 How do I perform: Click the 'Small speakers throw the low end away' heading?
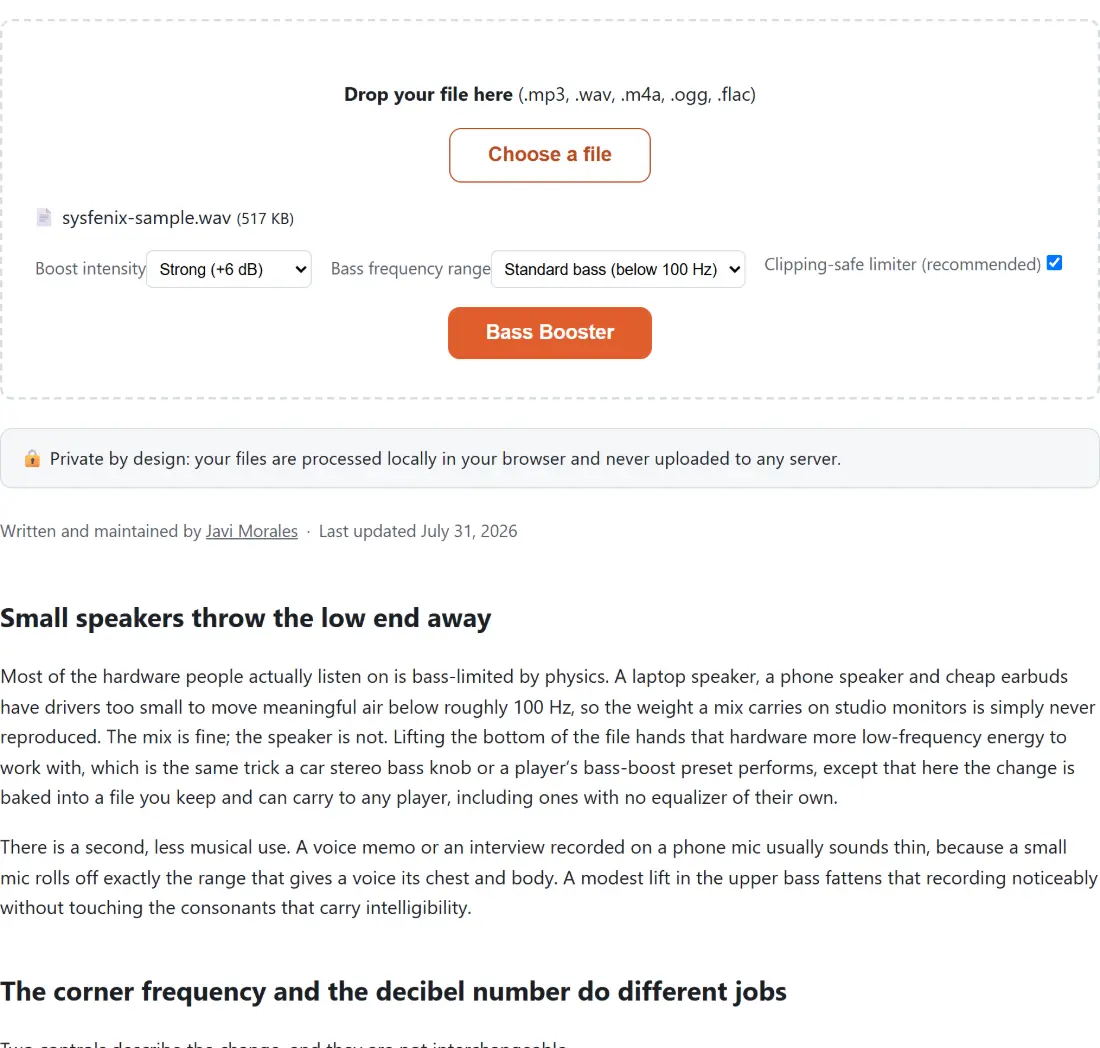246,618
